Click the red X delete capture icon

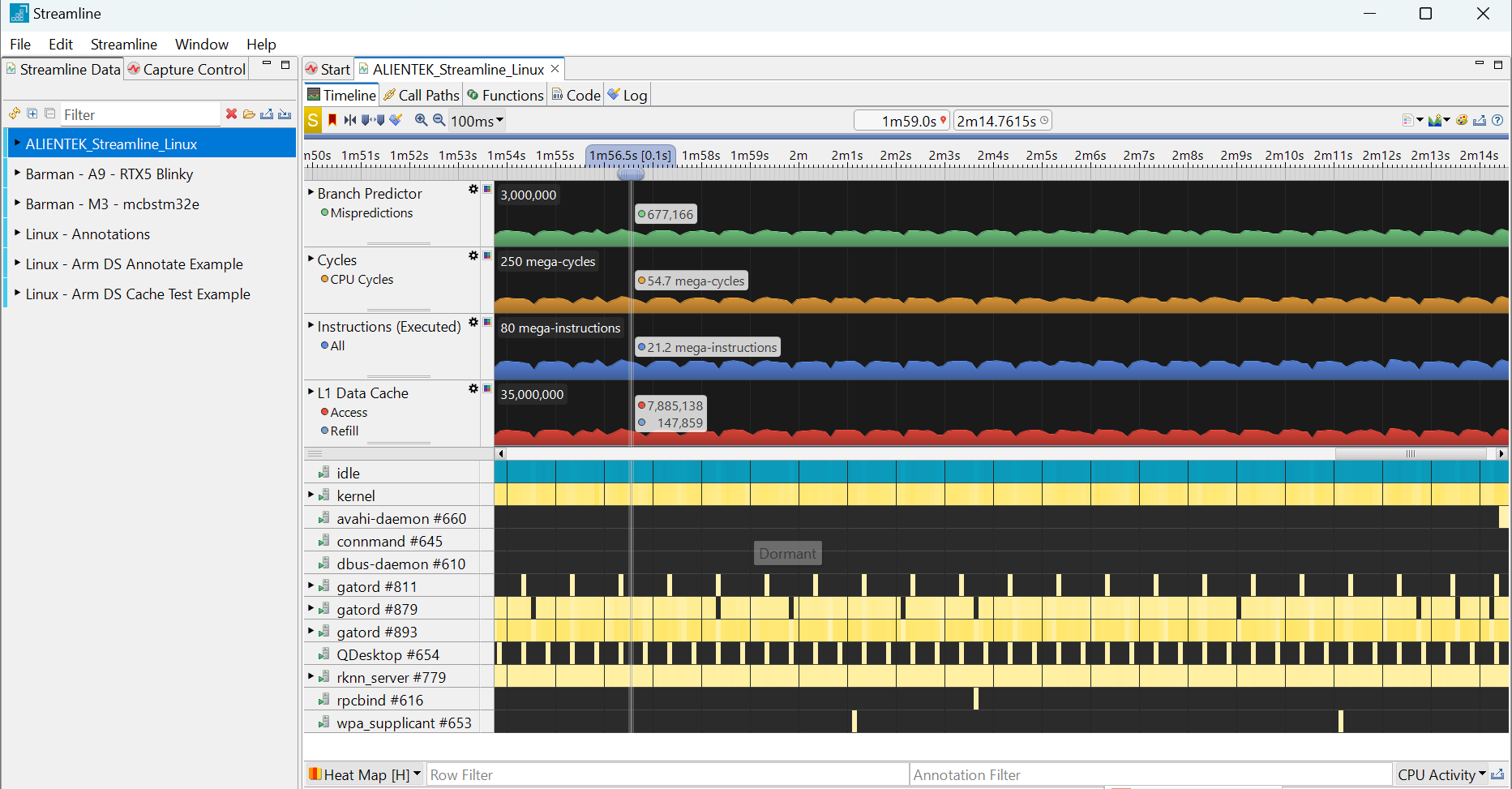(231, 114)
